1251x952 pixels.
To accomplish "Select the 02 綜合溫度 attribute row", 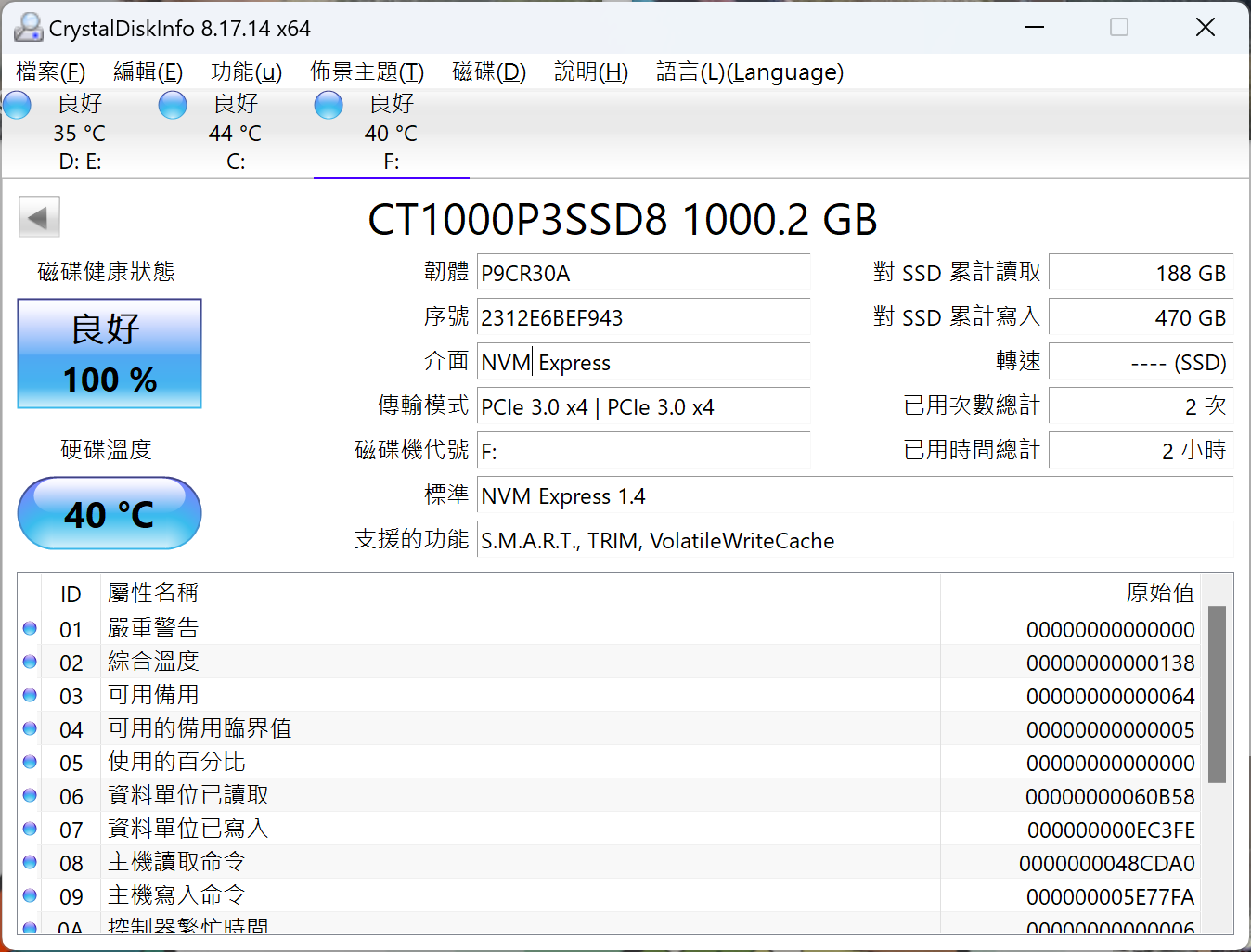I will [x=464, y=663].
